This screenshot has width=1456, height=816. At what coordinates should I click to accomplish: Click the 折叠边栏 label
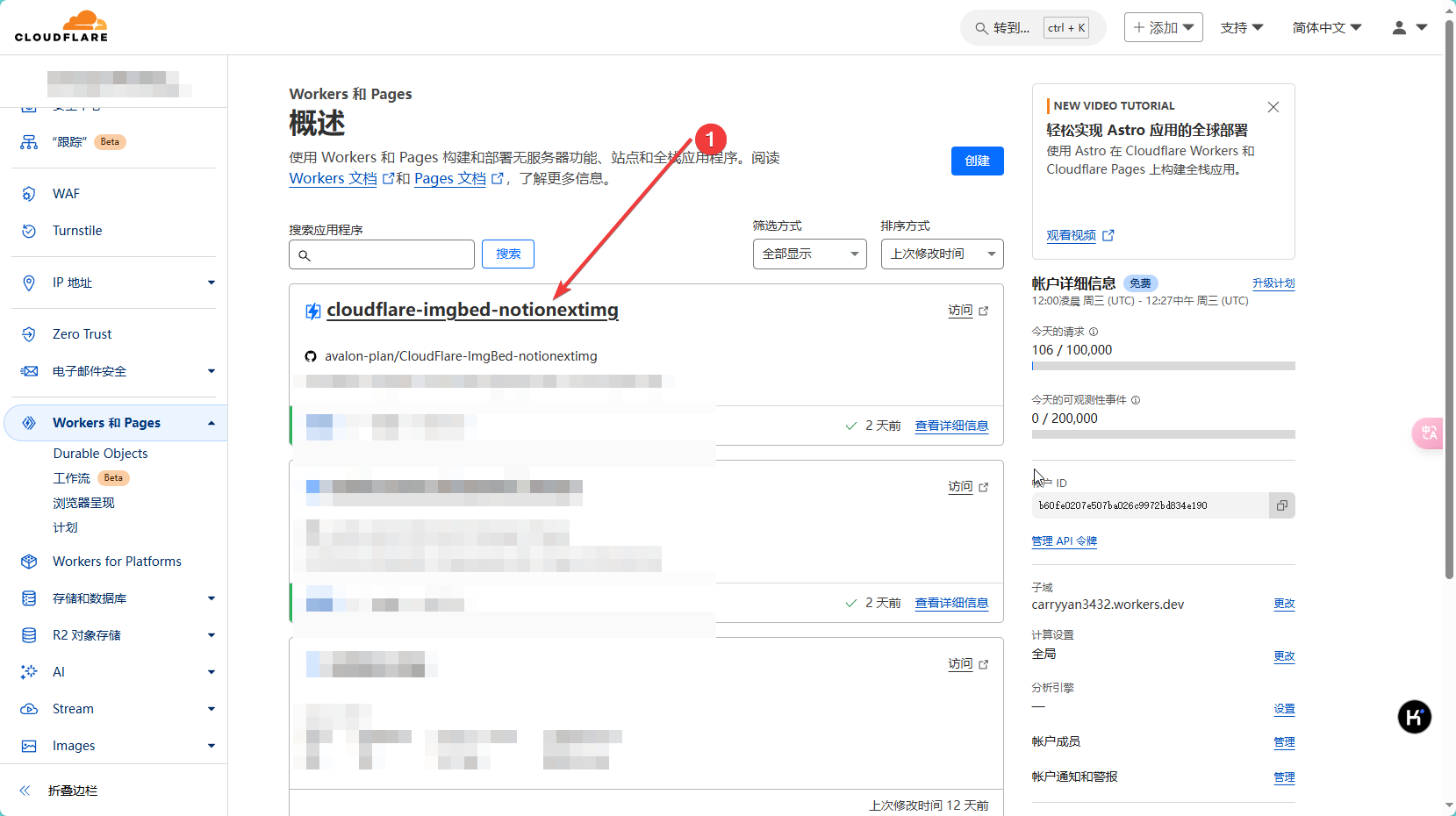coord(73,791)
